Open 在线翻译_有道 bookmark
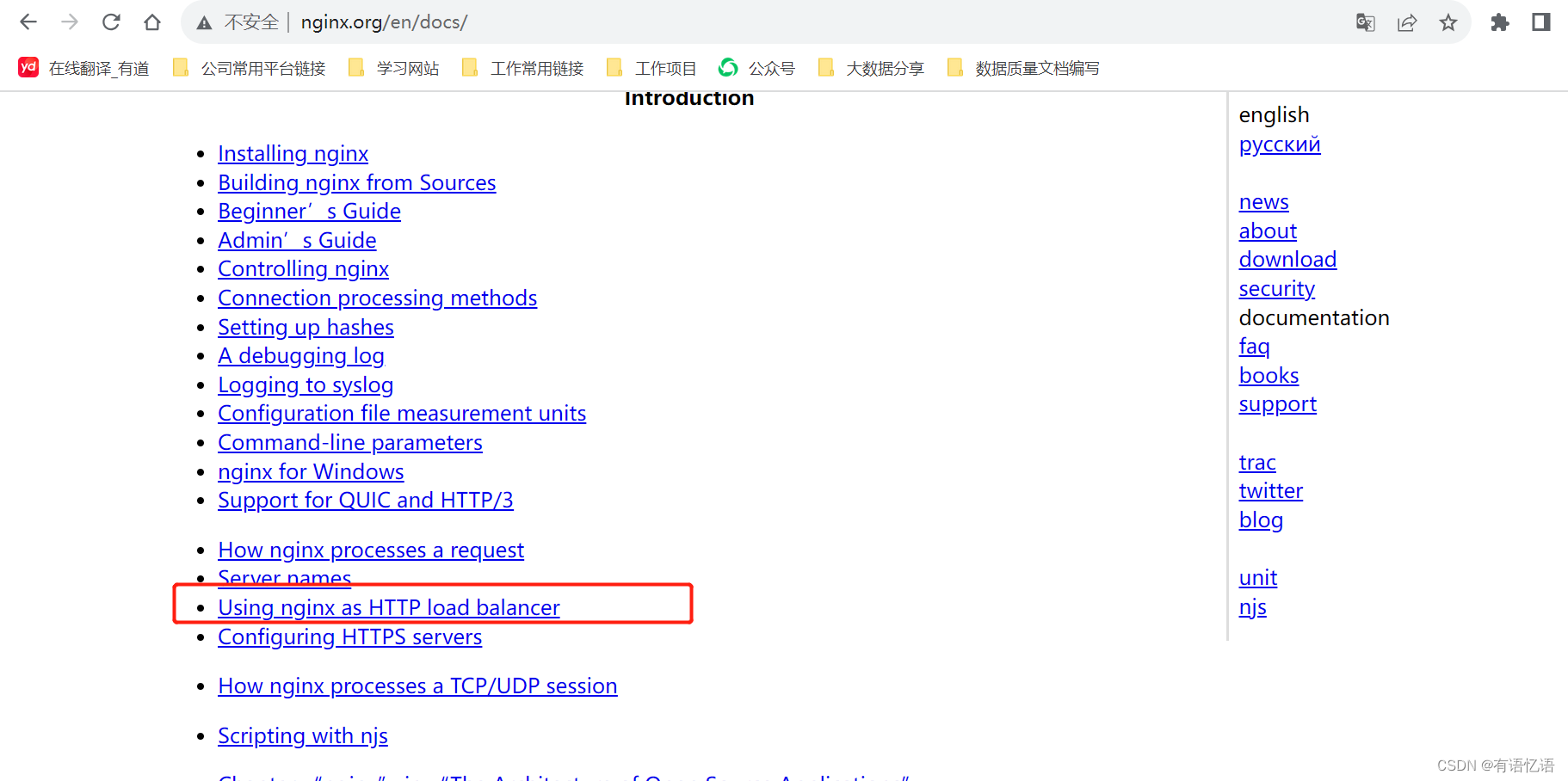1568x781 pixels. coord(83,68)
